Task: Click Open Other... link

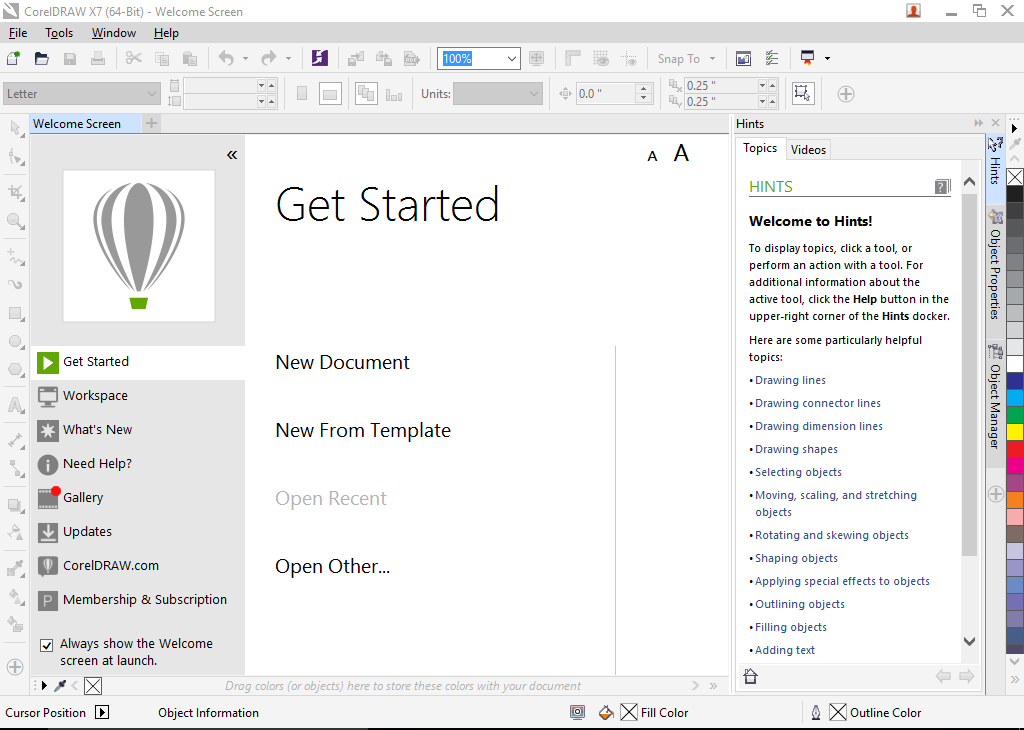Action: [x=332, y=566]
